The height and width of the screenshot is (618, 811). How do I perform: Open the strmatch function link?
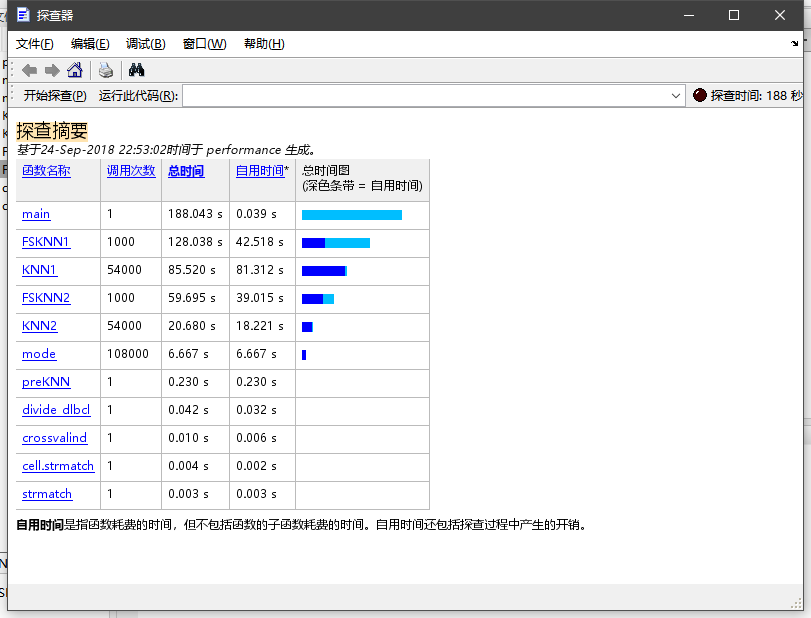pos(47,494)
